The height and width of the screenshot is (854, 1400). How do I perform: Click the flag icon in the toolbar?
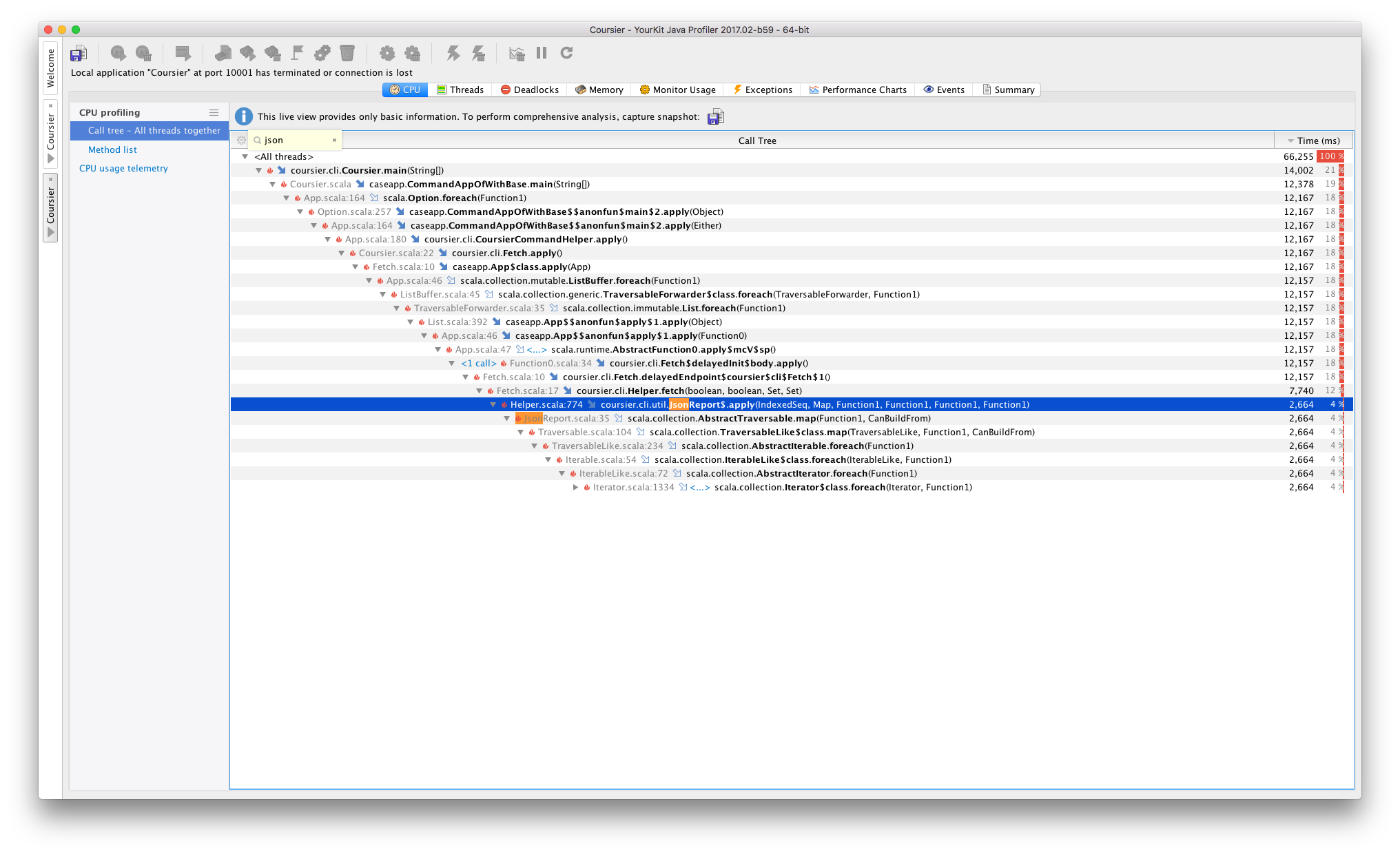tap(298, 53)
